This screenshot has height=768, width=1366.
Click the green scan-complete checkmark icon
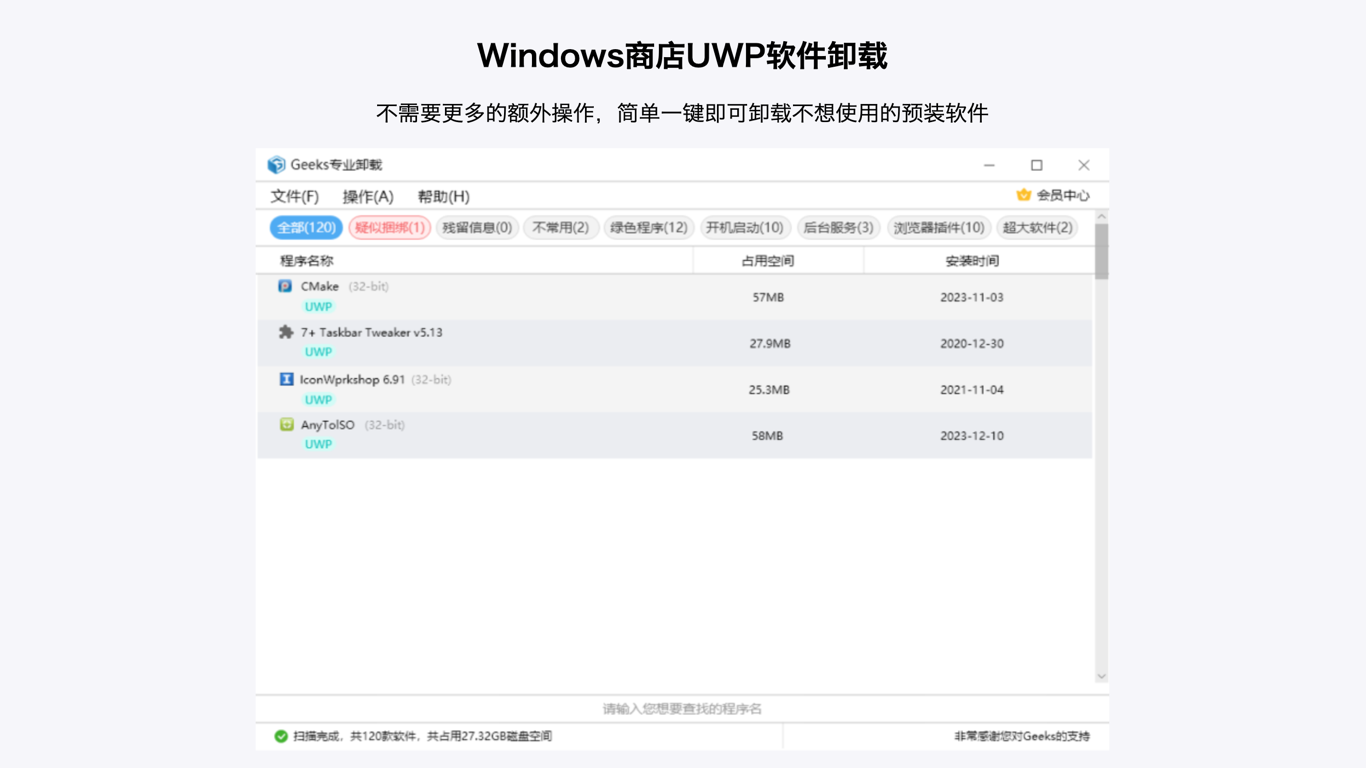(281, 736)
